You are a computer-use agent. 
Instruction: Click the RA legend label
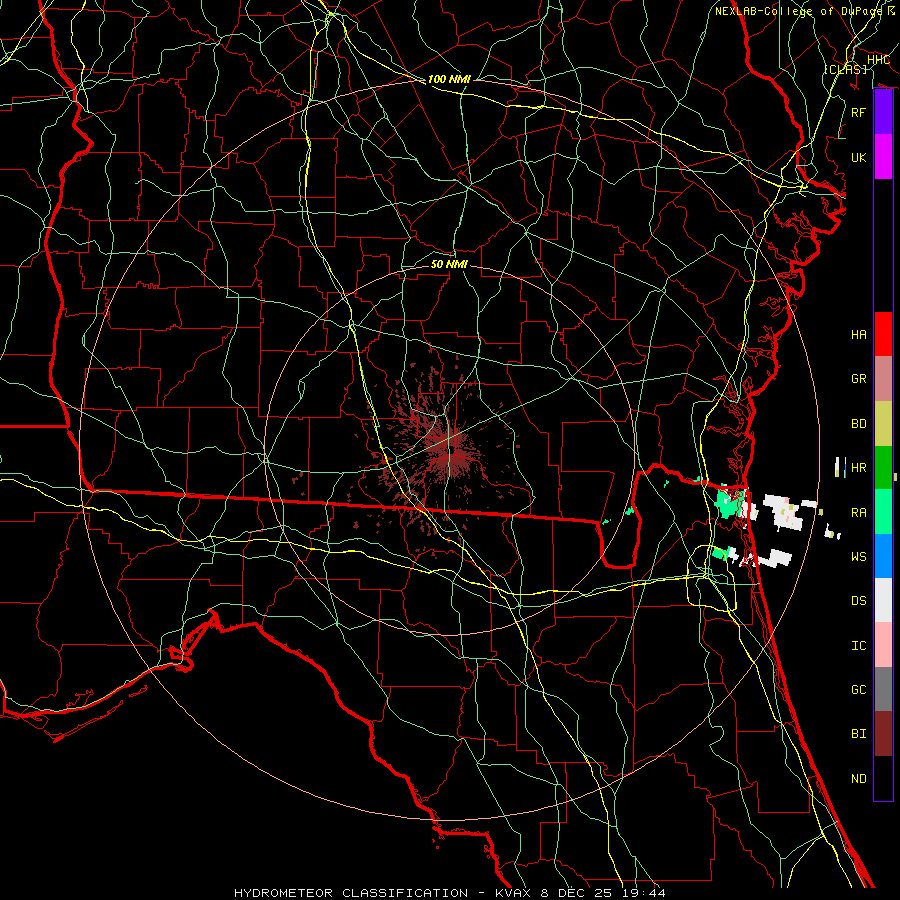click(859, 512)
